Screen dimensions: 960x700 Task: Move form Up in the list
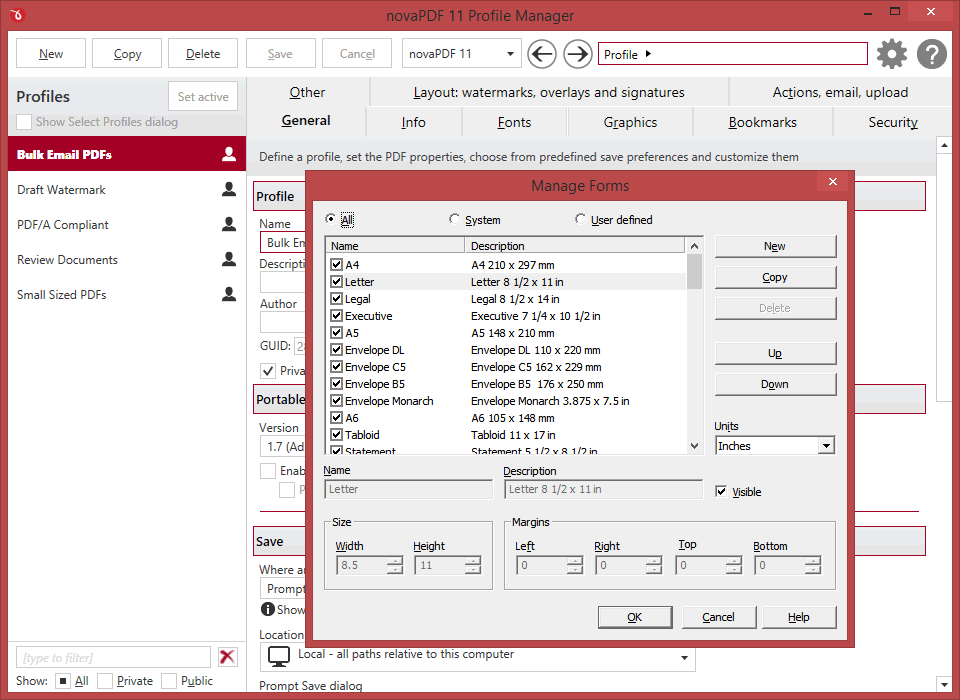click(x=774, y=353)
